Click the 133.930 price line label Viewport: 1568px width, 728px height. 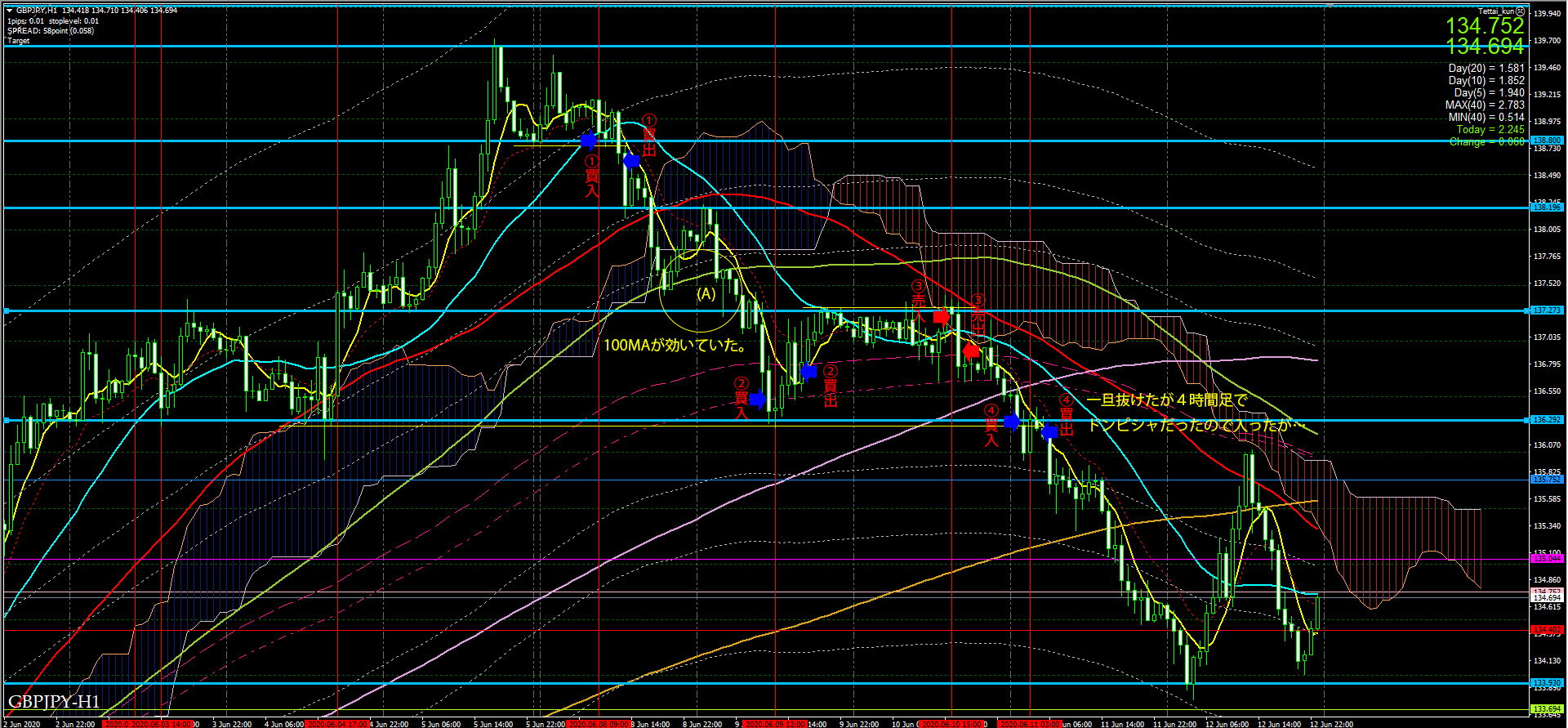click(x=1547, y=683)
